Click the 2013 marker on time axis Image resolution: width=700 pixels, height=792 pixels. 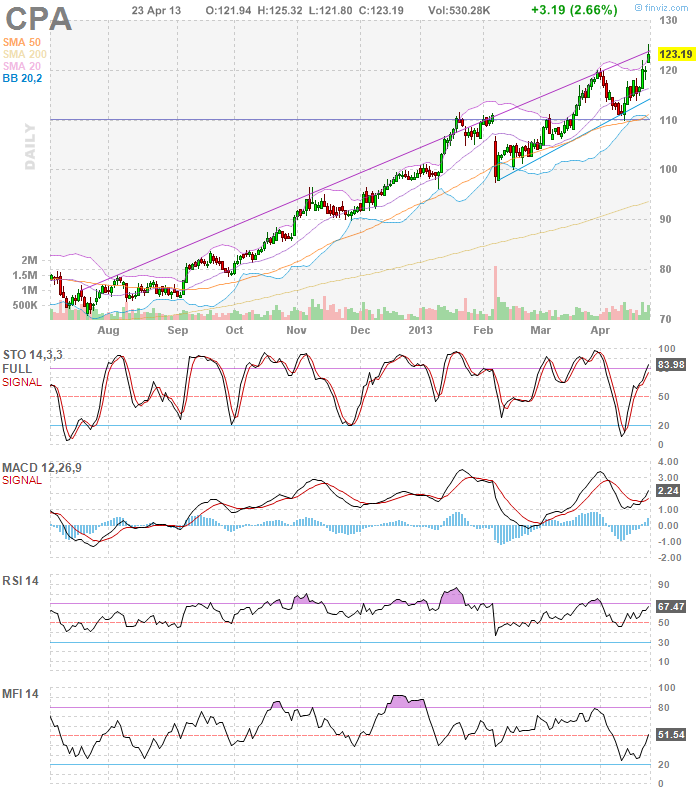tap(422, 329)
